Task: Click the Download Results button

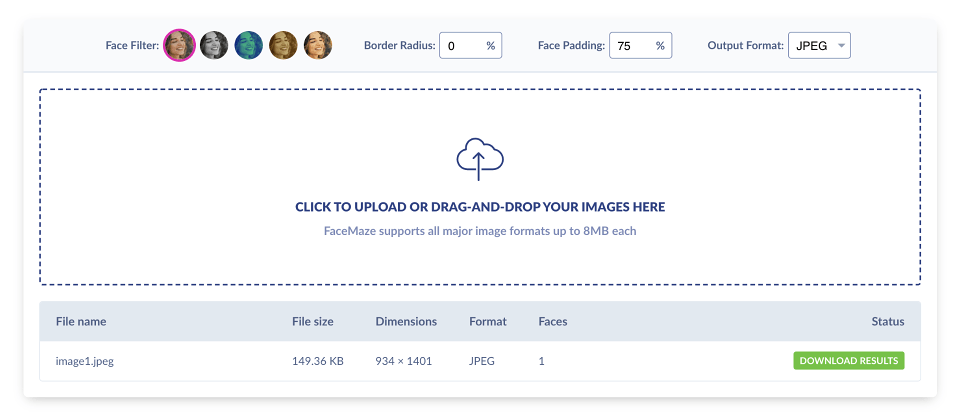Action: (849, 361)
